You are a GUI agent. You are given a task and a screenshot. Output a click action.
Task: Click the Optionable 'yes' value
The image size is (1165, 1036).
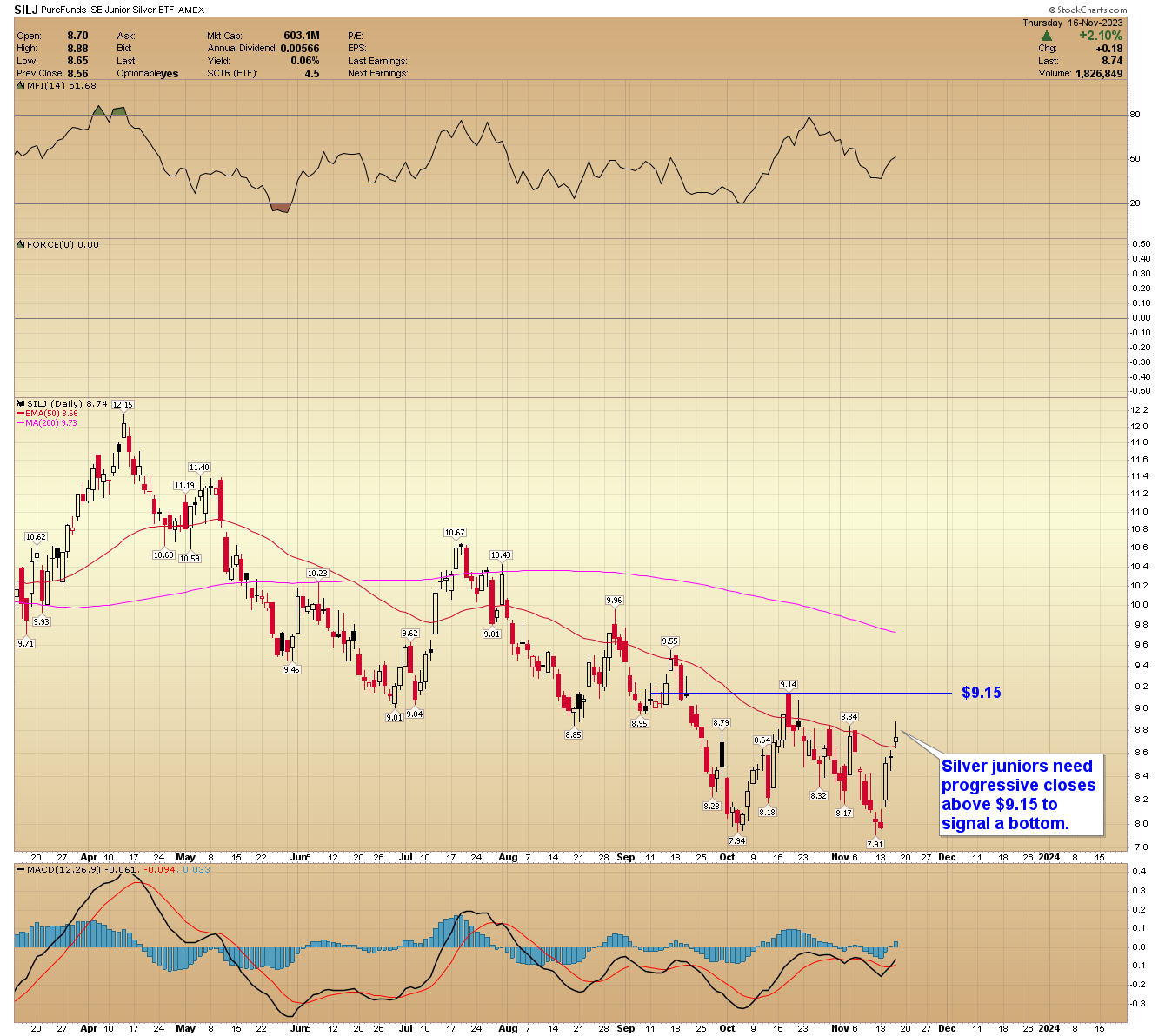click(169, 74)
